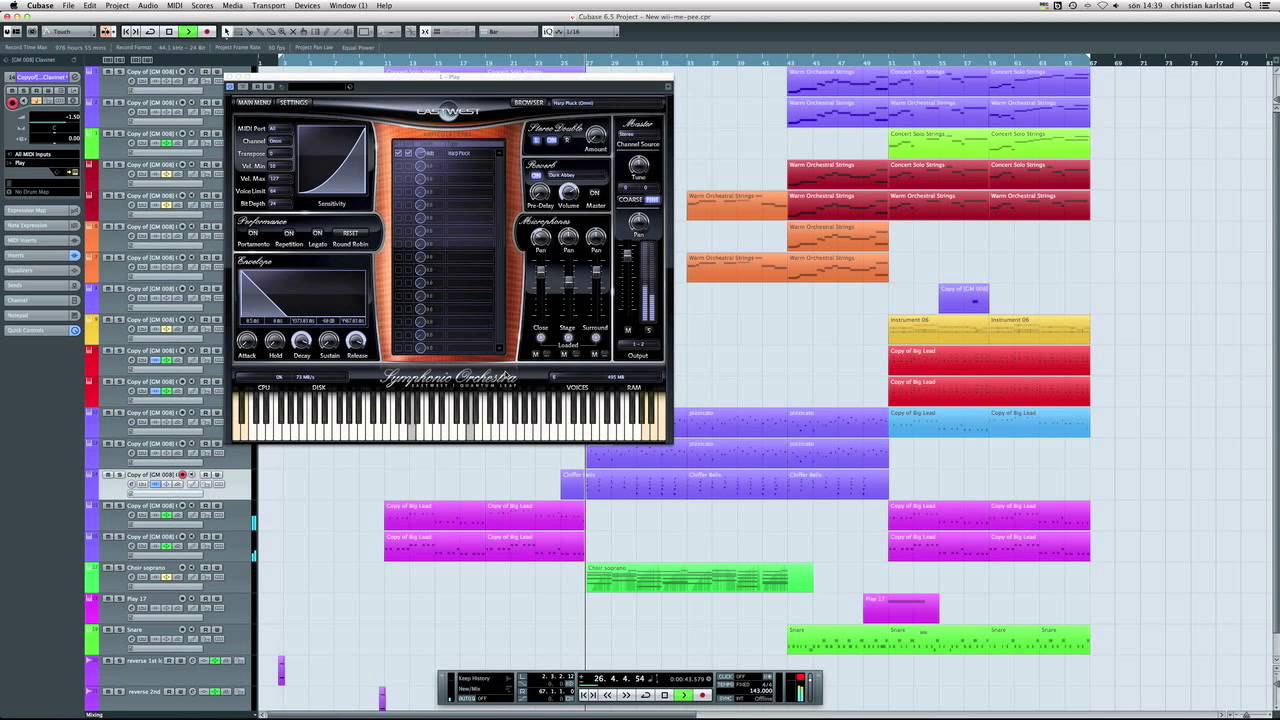Click Record on the transport panel
Viewport: 1280px width, 720px height.
[x=702, y=695]
